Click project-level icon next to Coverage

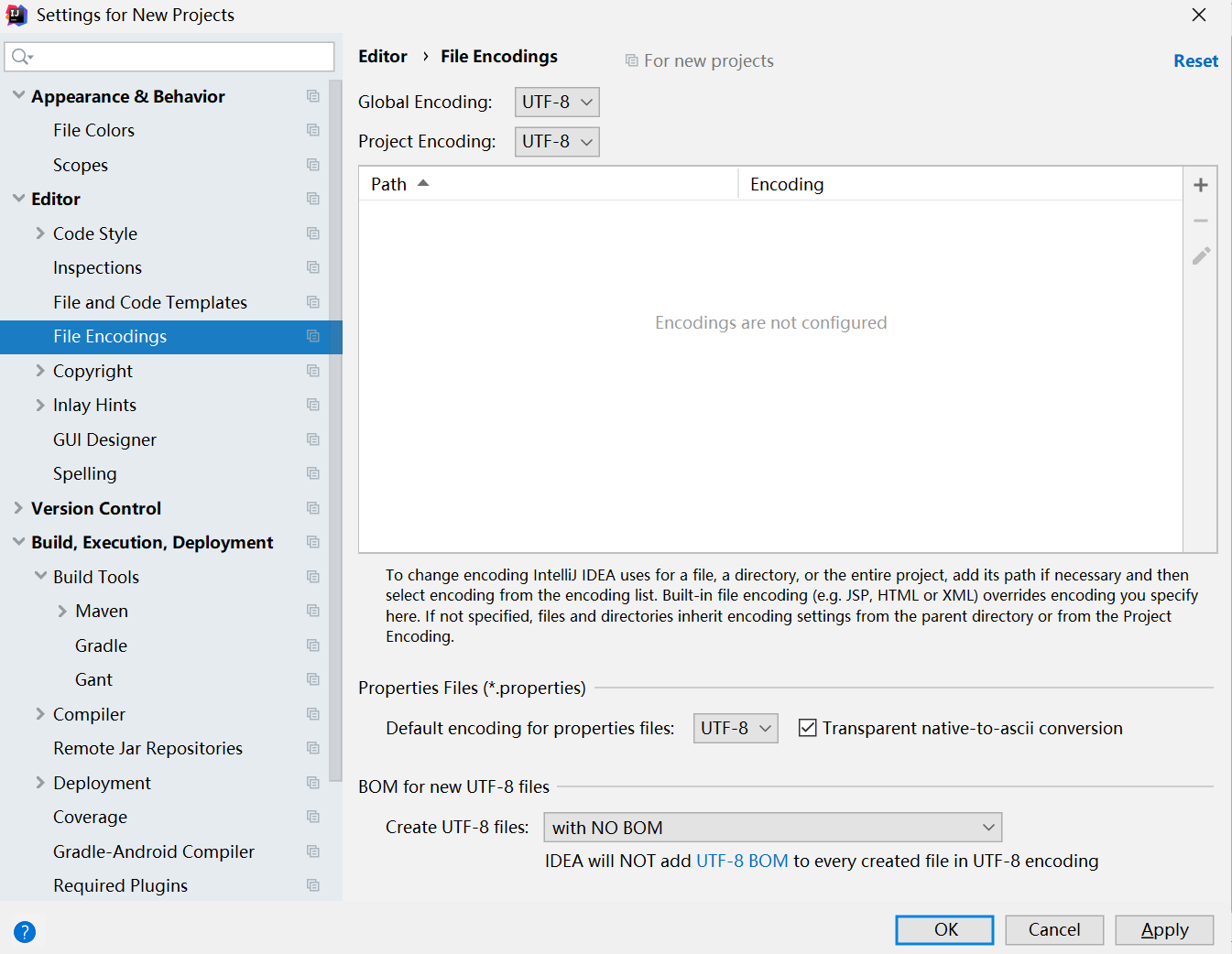(313, 817)
